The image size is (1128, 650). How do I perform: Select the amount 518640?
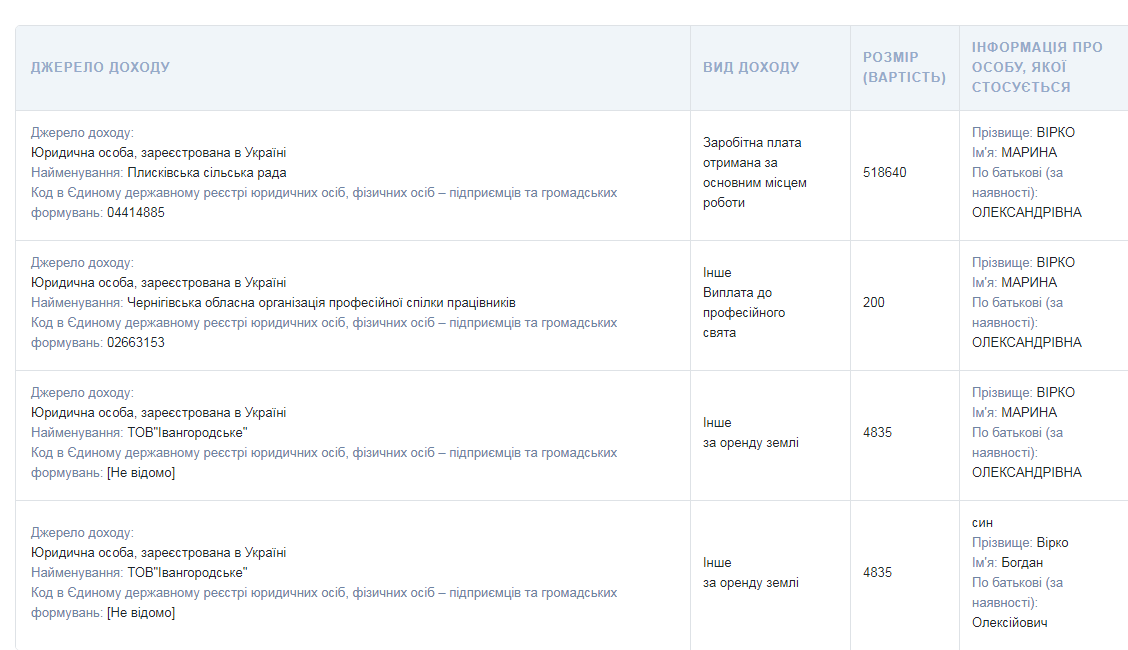(x=885, y=172)
